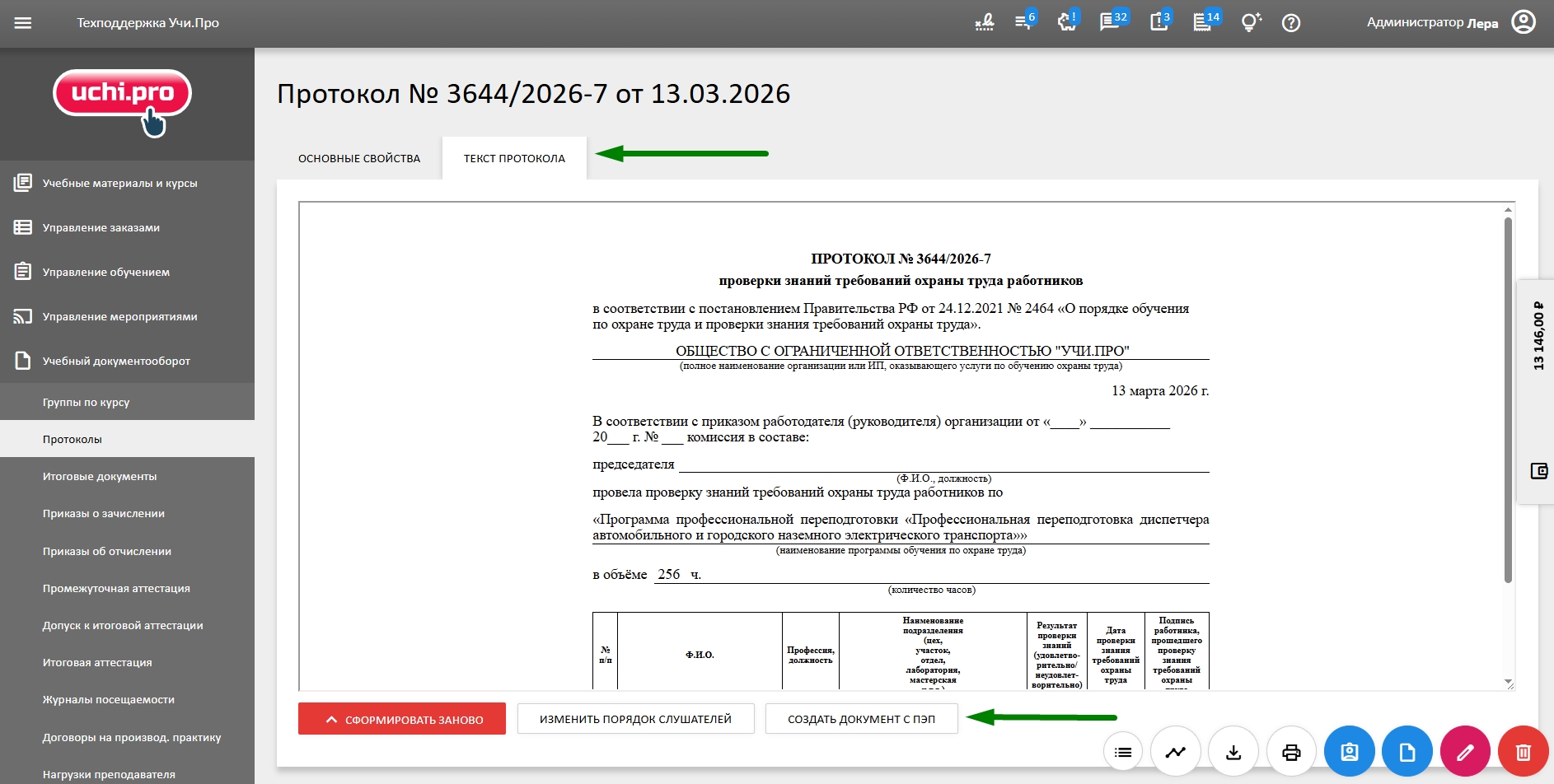Image resolution: width=1554 pixels, height=784 pixels.
Task: Open messages icon with badge 32
Action: click(1110, 23)
